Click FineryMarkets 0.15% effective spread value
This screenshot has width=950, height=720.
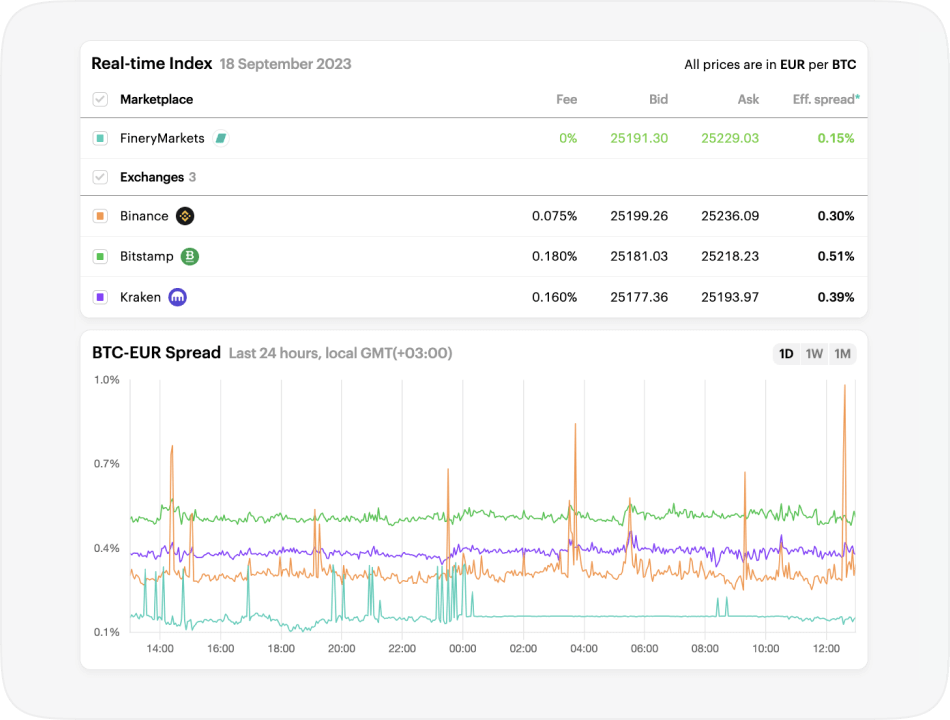836,138
